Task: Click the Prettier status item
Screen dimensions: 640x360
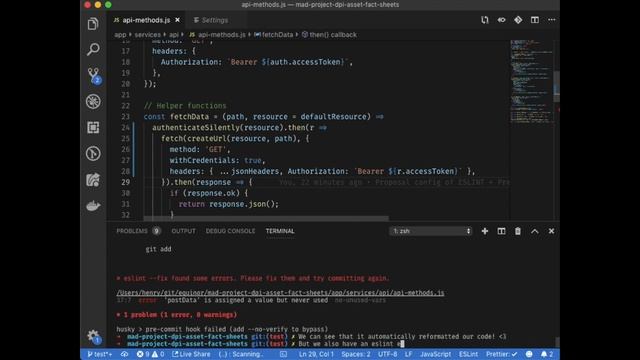Action: [x=501, y=354]
